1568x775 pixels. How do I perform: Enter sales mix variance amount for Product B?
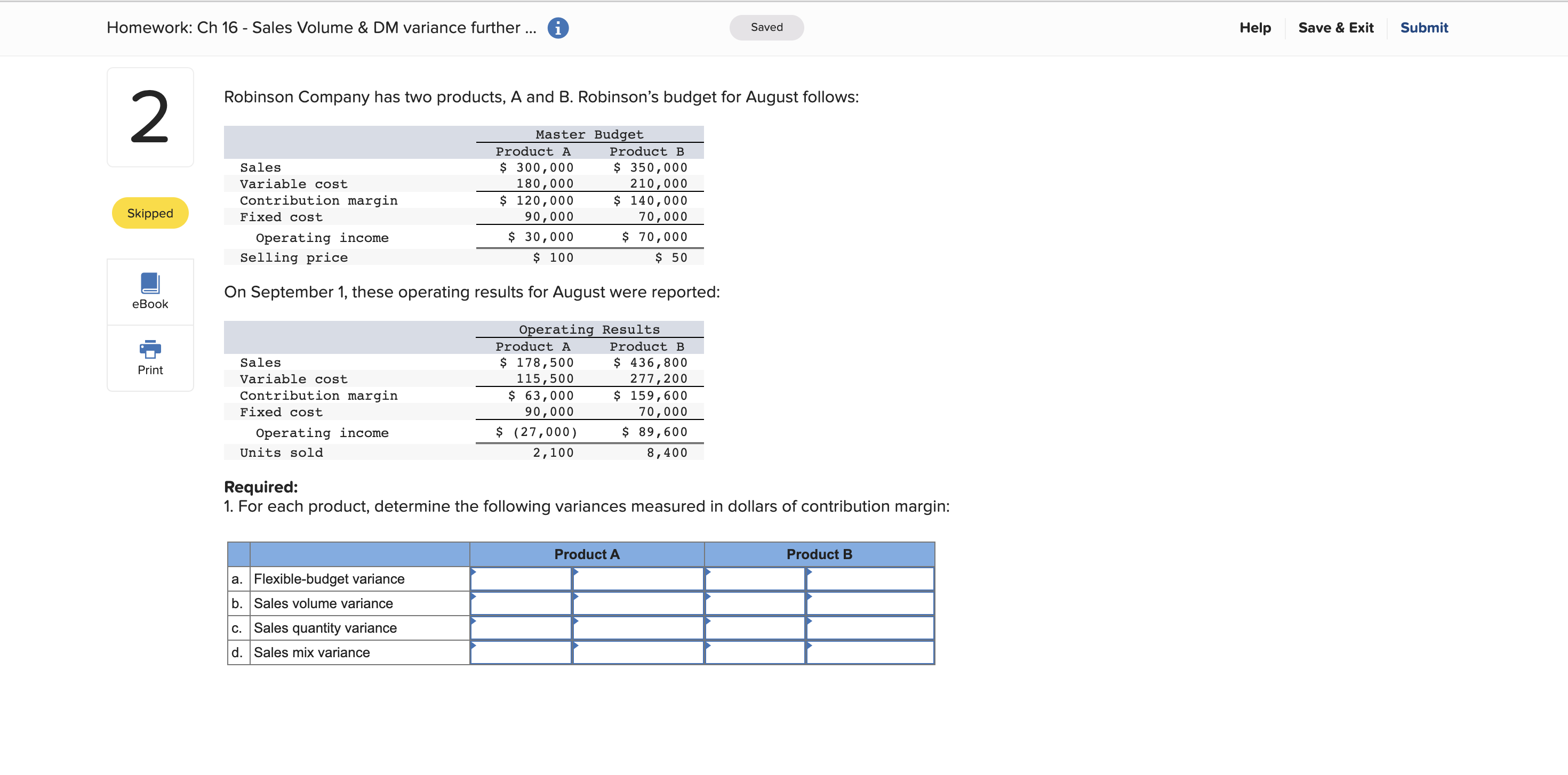870,651
